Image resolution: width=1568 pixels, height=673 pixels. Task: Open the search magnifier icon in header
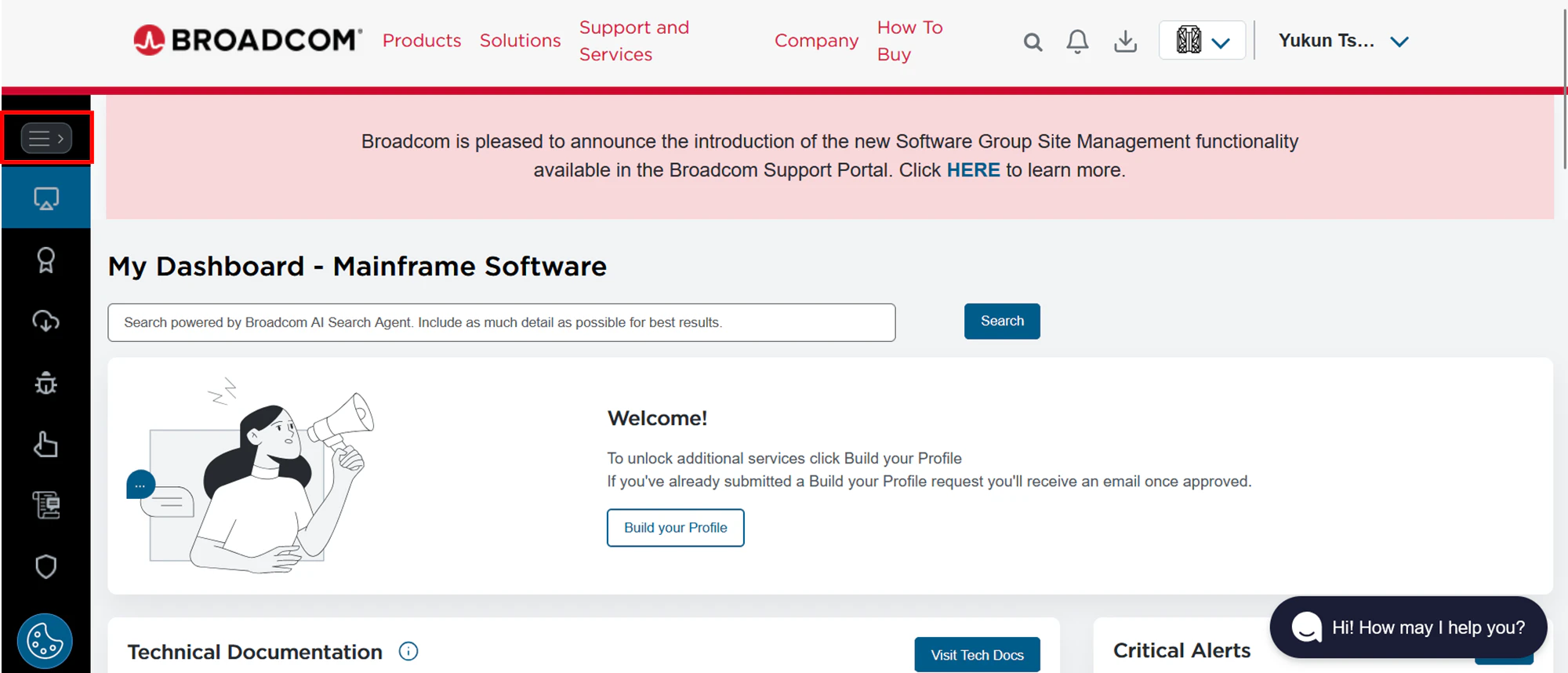tap(1033, 42)
